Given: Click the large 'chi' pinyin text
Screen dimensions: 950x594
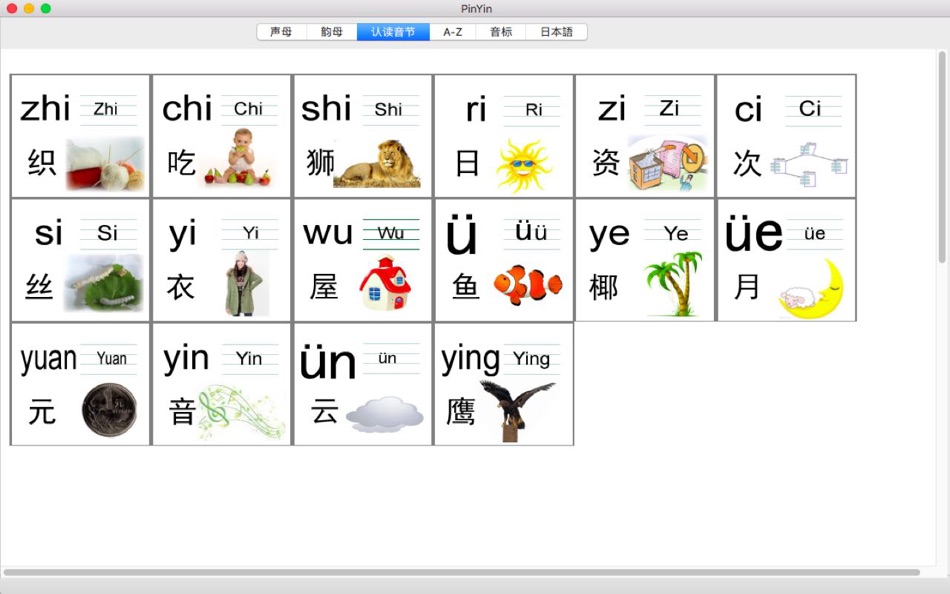Looking at the screenshot, I should [x=187, y=108].
